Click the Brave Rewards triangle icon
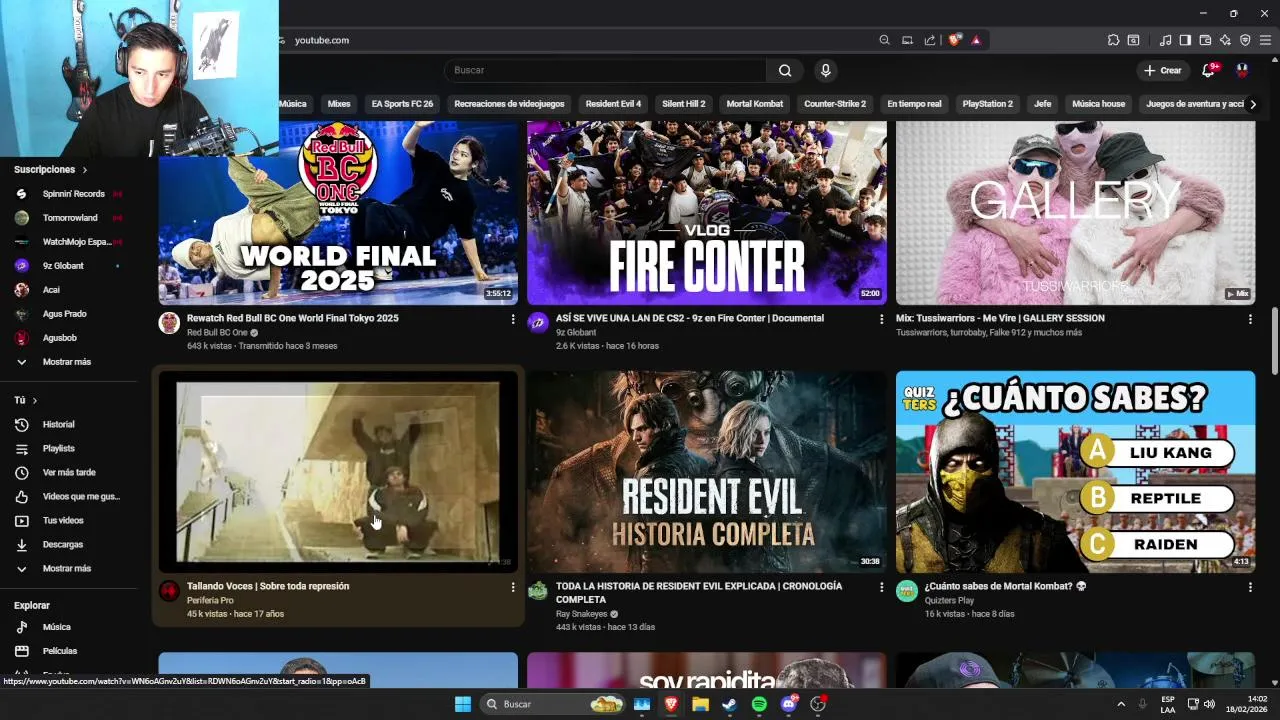 point(976,40)
